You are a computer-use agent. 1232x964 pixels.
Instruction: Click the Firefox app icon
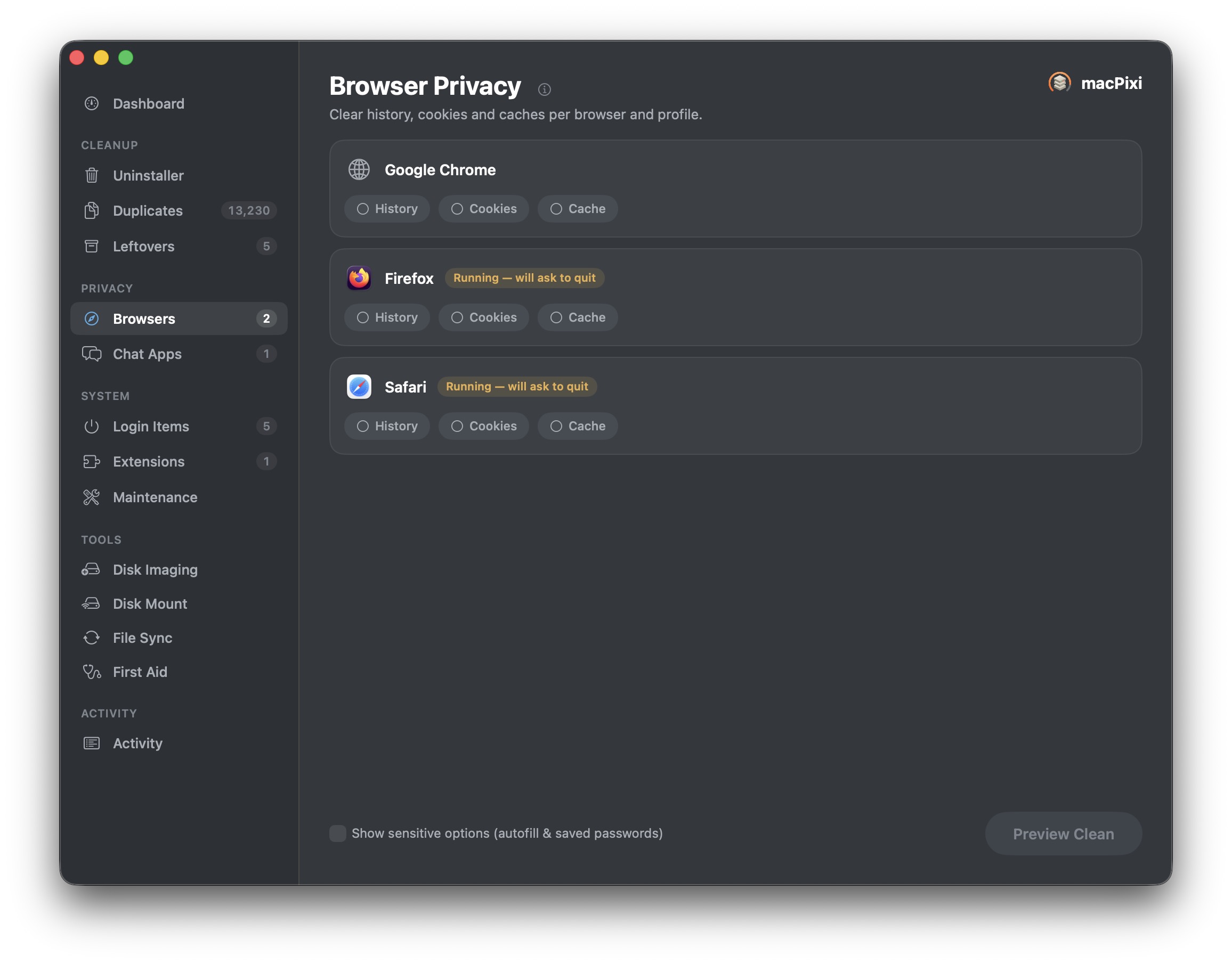point(359,277)
